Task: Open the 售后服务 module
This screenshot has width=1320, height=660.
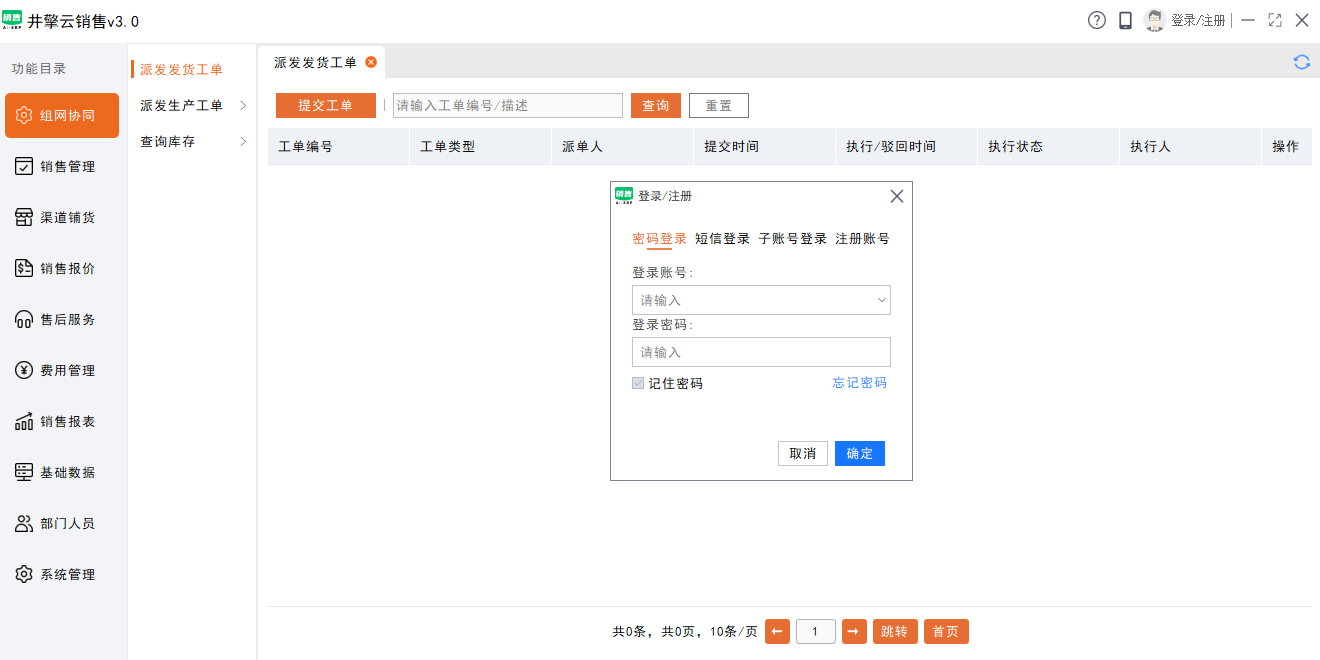Action: tap(61, 319)
